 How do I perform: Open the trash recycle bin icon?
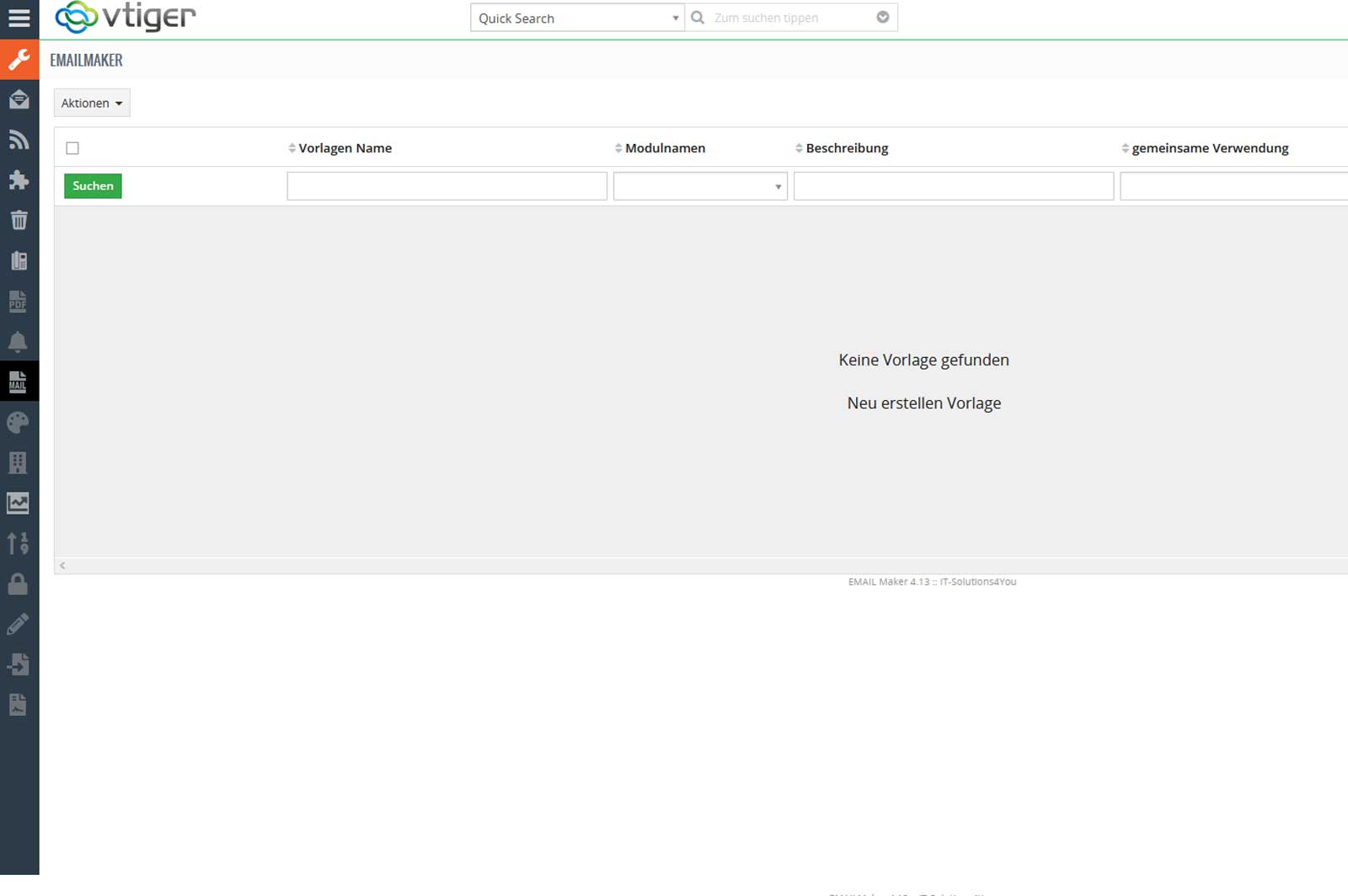(19, 220)
